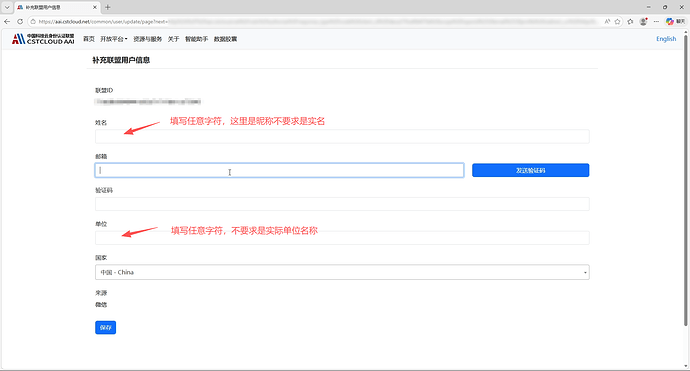
Task: Click the 来源 label text
Action: coord(101,293)
